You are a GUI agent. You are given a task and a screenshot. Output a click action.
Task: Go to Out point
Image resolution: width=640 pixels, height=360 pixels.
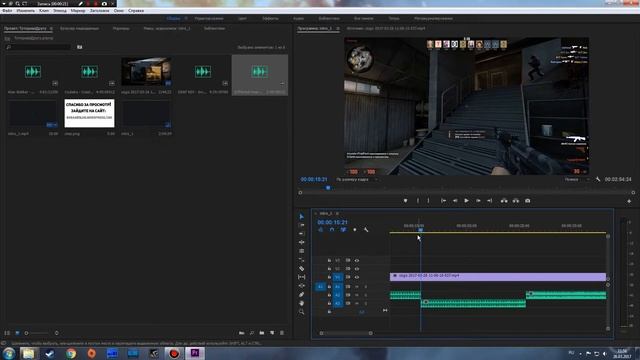[489, 201]
